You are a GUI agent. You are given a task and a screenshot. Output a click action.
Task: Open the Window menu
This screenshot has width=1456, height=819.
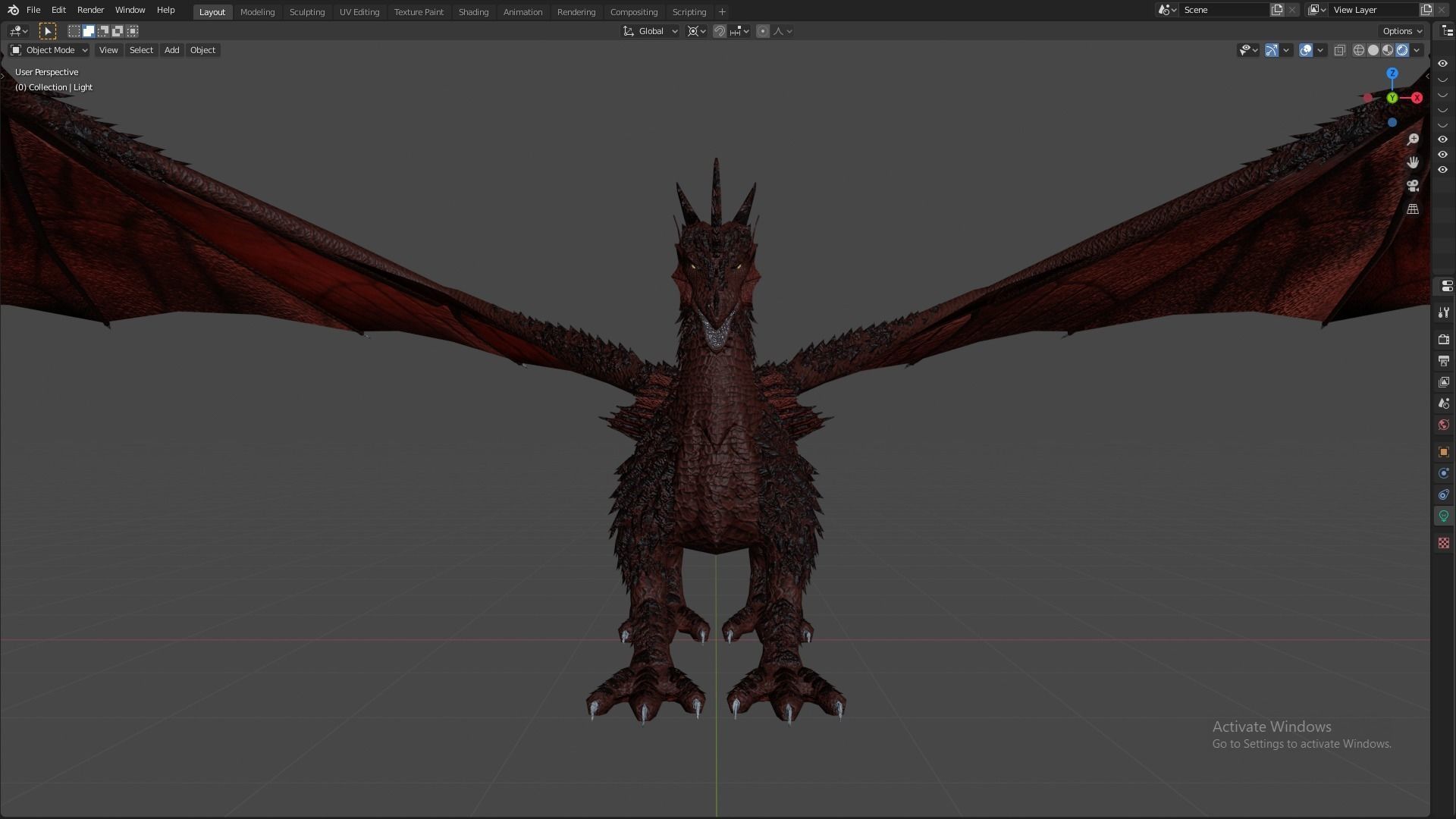[x=130, y=10]
